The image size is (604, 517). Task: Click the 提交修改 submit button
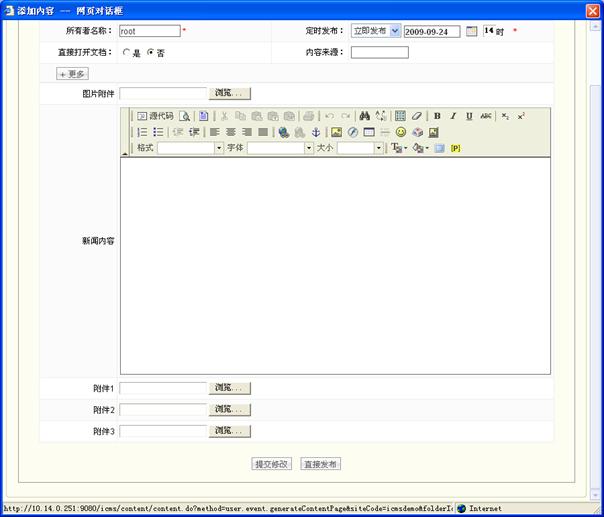(271, 464)
